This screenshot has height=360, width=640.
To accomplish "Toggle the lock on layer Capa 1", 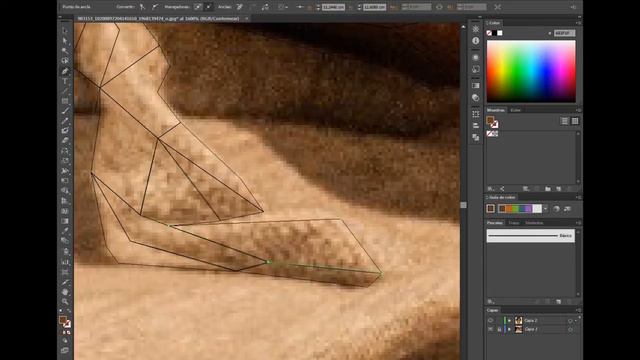I will point(499,329).
